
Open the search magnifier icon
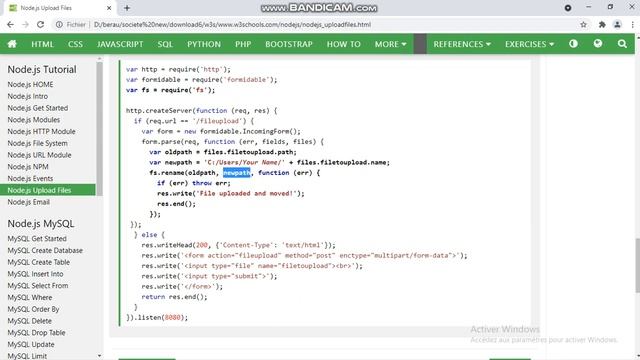pyautogui.click(x=622, y=44)
